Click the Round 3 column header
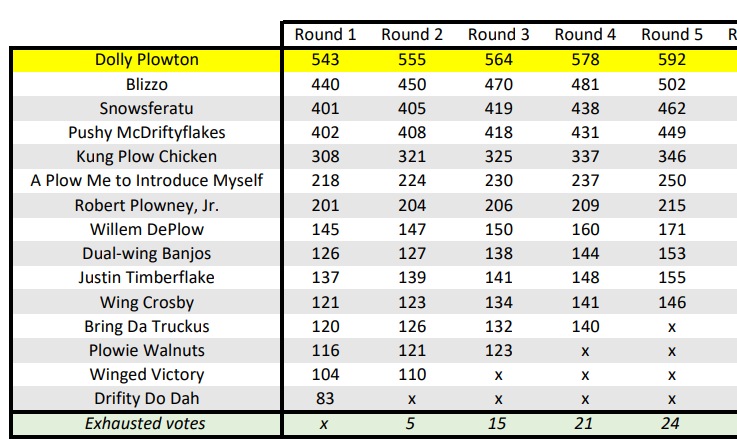 tap(499, 35)
